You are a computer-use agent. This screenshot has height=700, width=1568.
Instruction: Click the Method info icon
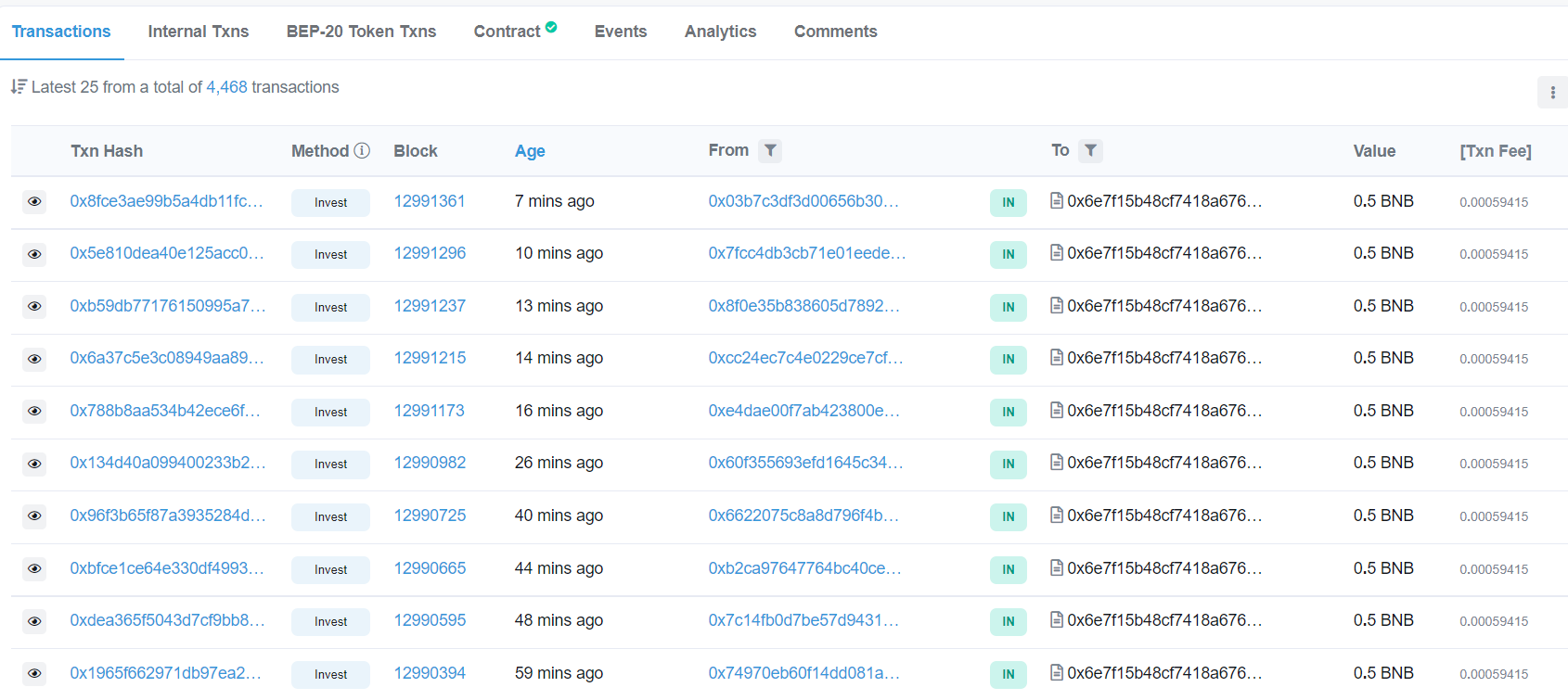362,150
